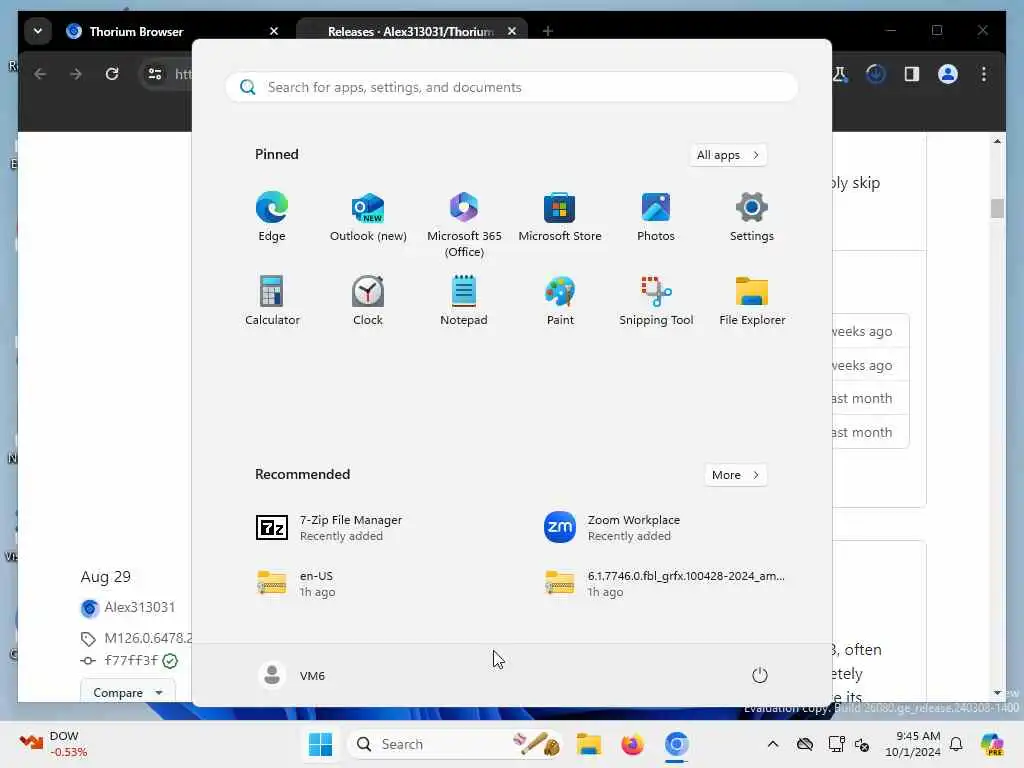Open the Paint app
This screenshot has width=1024, height=768.
click(x=560, y=300)
